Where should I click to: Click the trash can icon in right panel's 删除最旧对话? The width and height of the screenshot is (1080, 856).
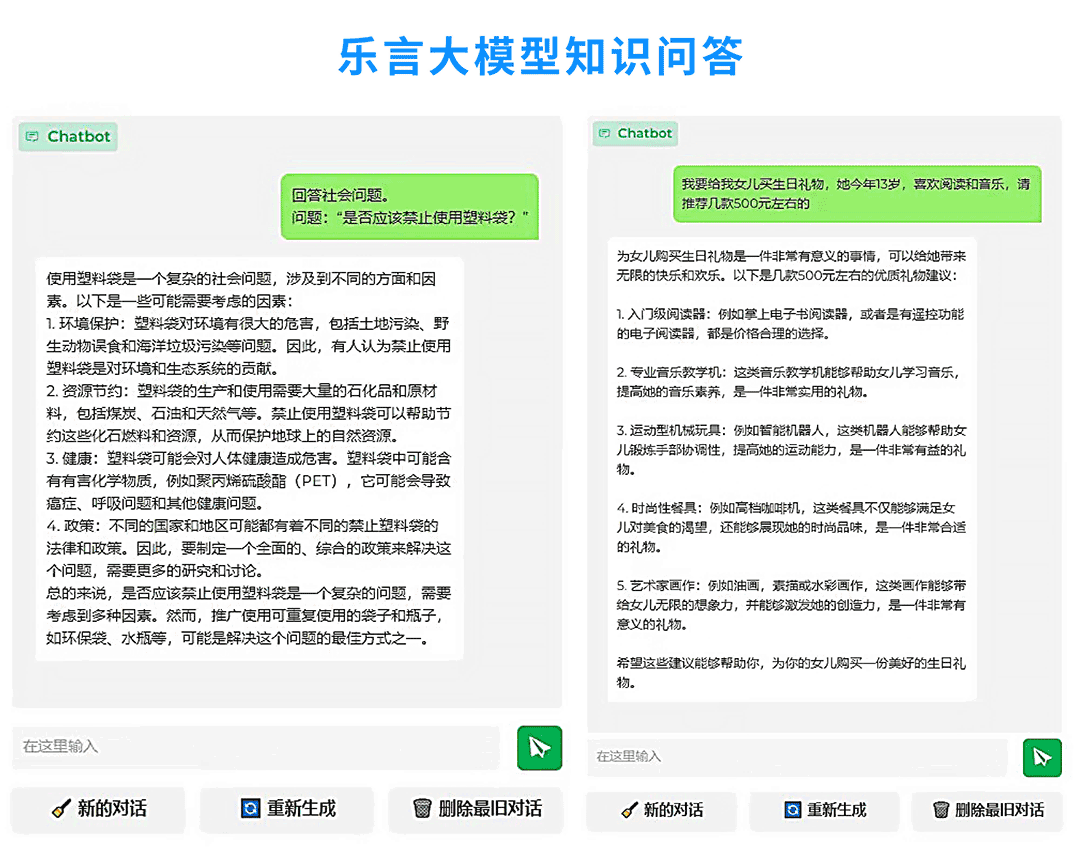[x=940, y=810]
